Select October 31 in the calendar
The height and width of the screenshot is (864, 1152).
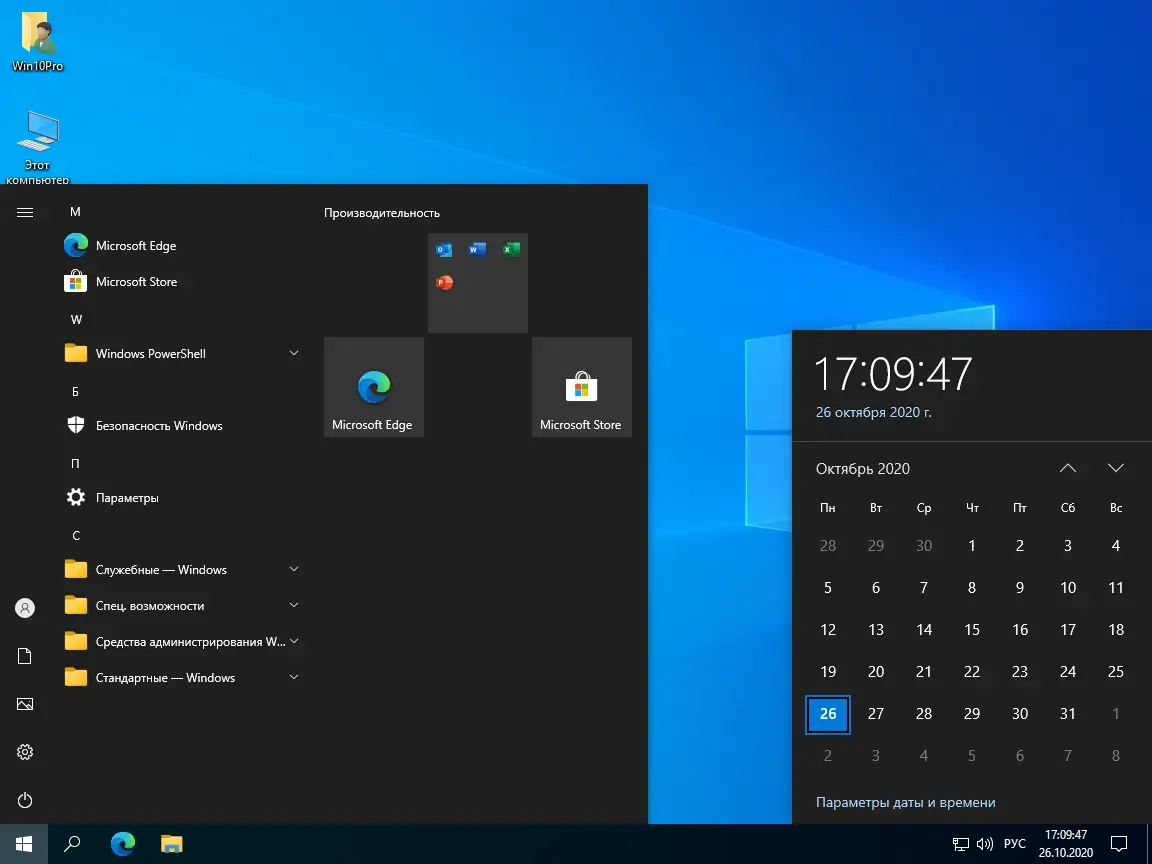pos(1067,713)
